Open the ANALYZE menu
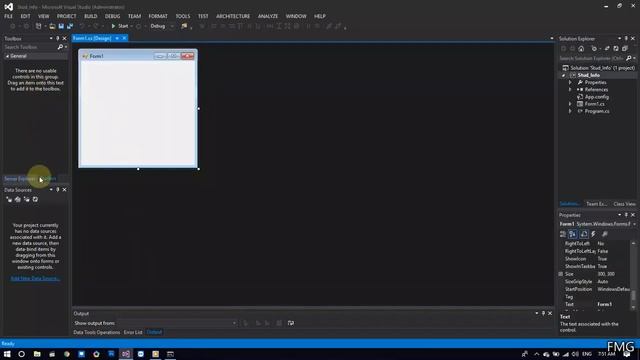This screenshot has height=360, width=640. pyautogui.click(x=268, y=16)
